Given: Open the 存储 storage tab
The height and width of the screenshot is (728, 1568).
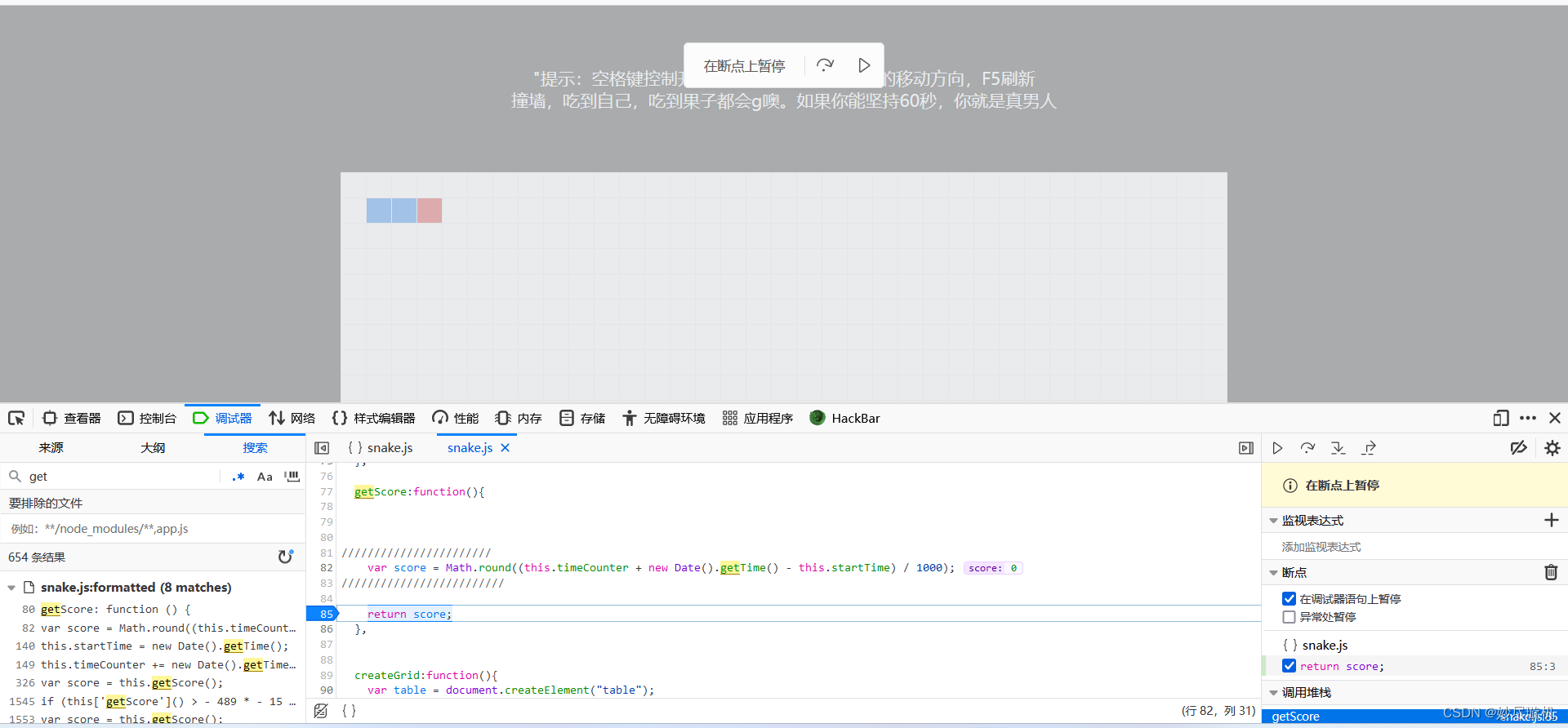Looking at the screenshot, I should coord(582,419).
